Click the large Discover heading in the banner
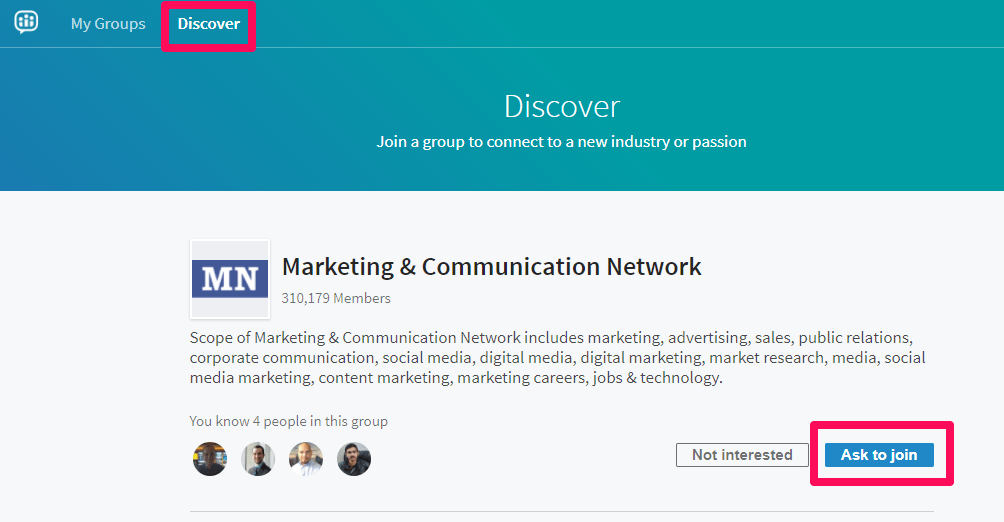Viewport: 1004px width, 522px height. [x=562, y=106]
